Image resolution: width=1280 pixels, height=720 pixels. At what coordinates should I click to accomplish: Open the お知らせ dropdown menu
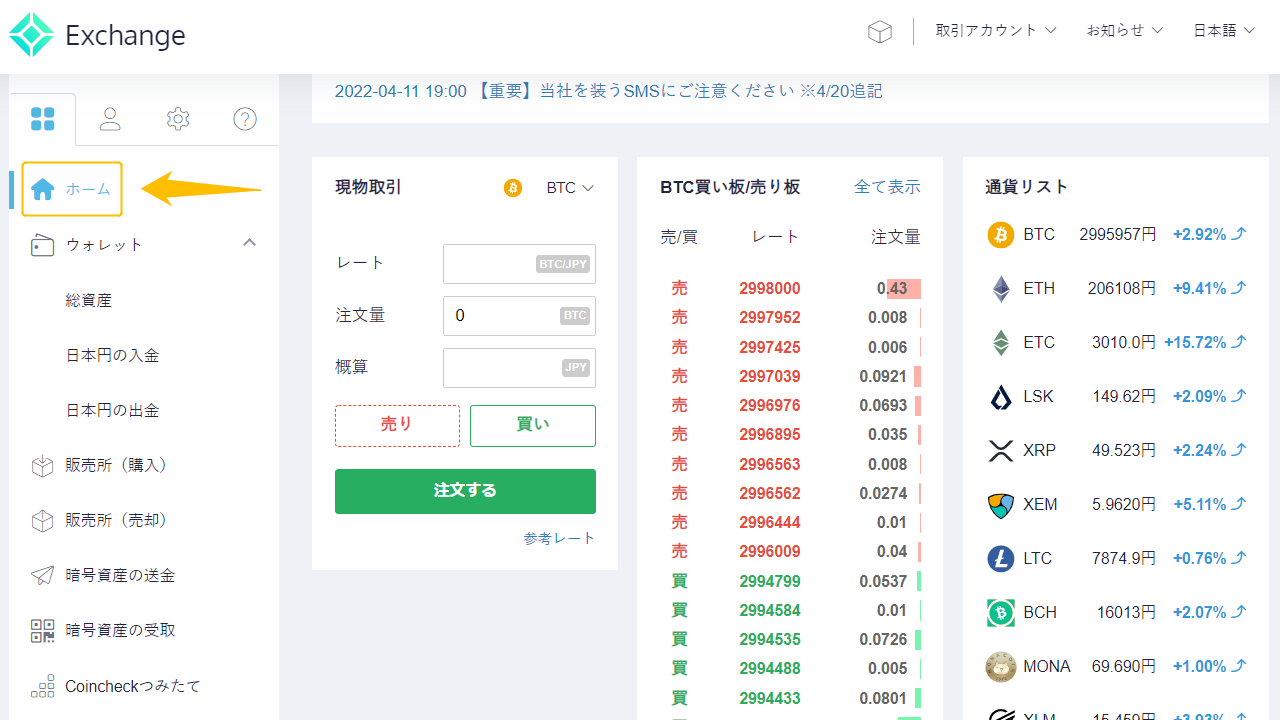[x=1125, y=31]
